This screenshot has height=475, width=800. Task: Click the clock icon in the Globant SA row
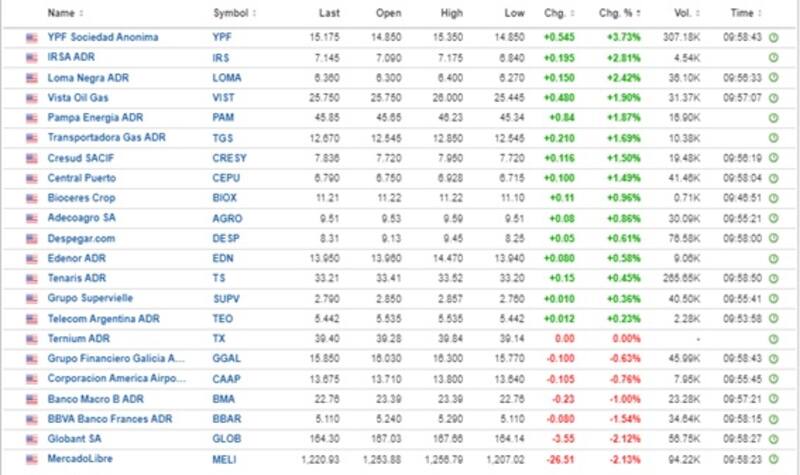773,439
